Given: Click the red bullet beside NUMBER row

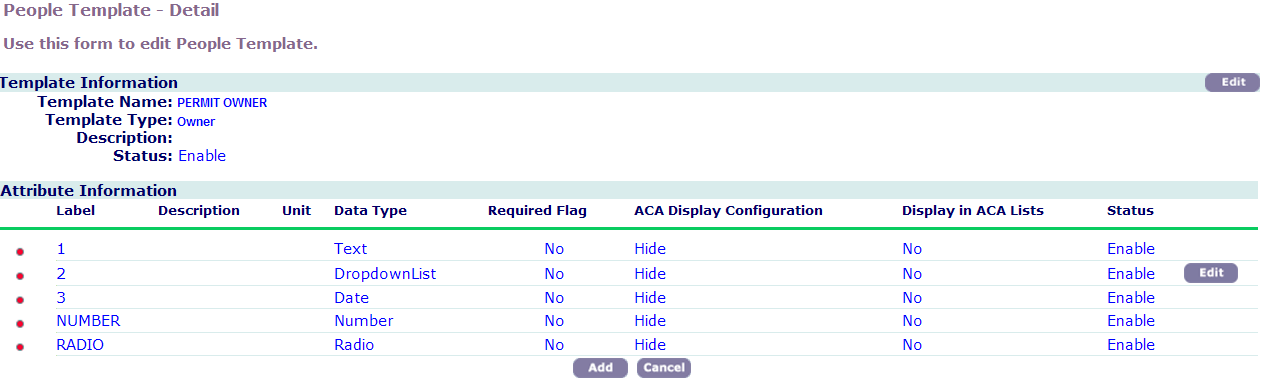Looking at the screenshot, I should pos(20,323).
